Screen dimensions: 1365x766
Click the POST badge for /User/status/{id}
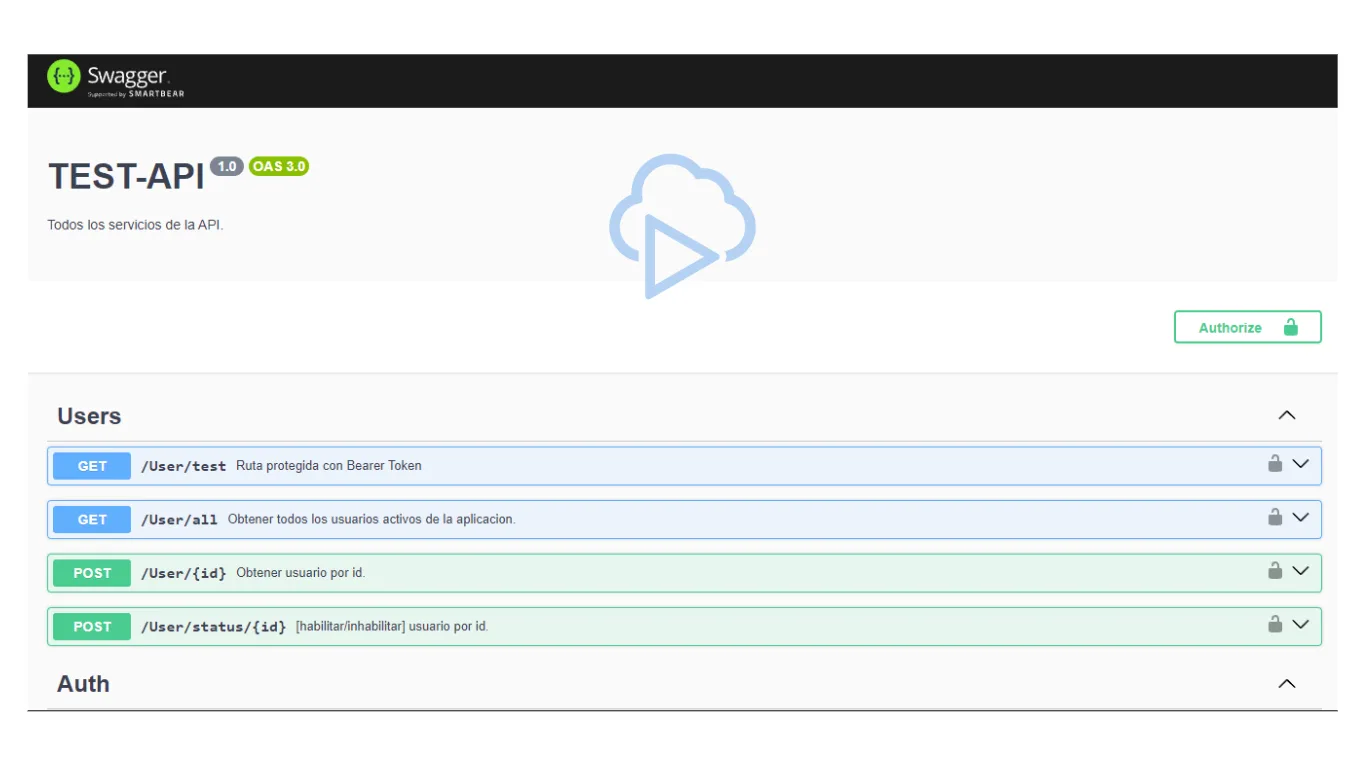pos(92,627)
